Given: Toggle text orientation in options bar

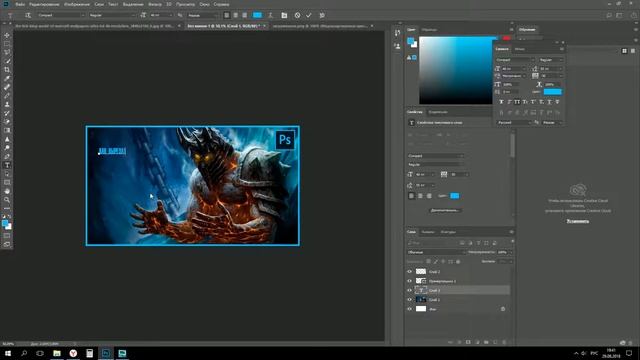Looking at the screenshot, I should click(28, 15).
